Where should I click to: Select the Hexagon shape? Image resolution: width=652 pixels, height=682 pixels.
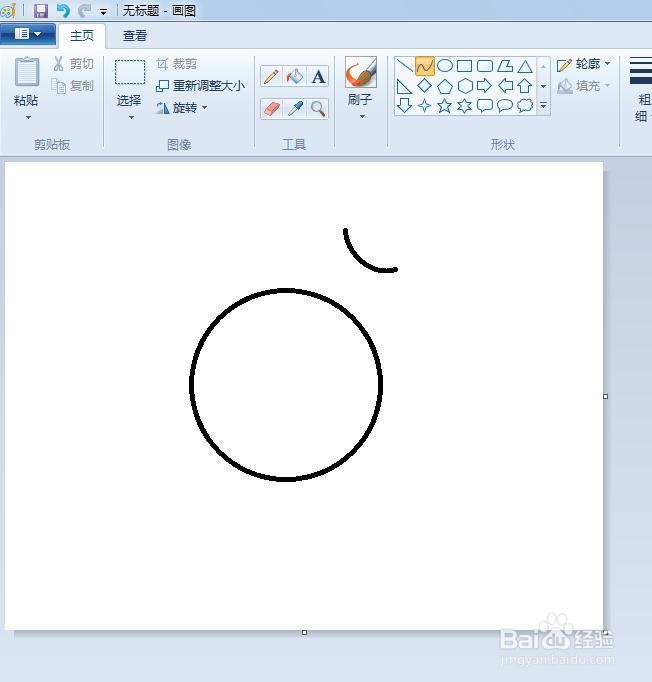pos(465,86)
